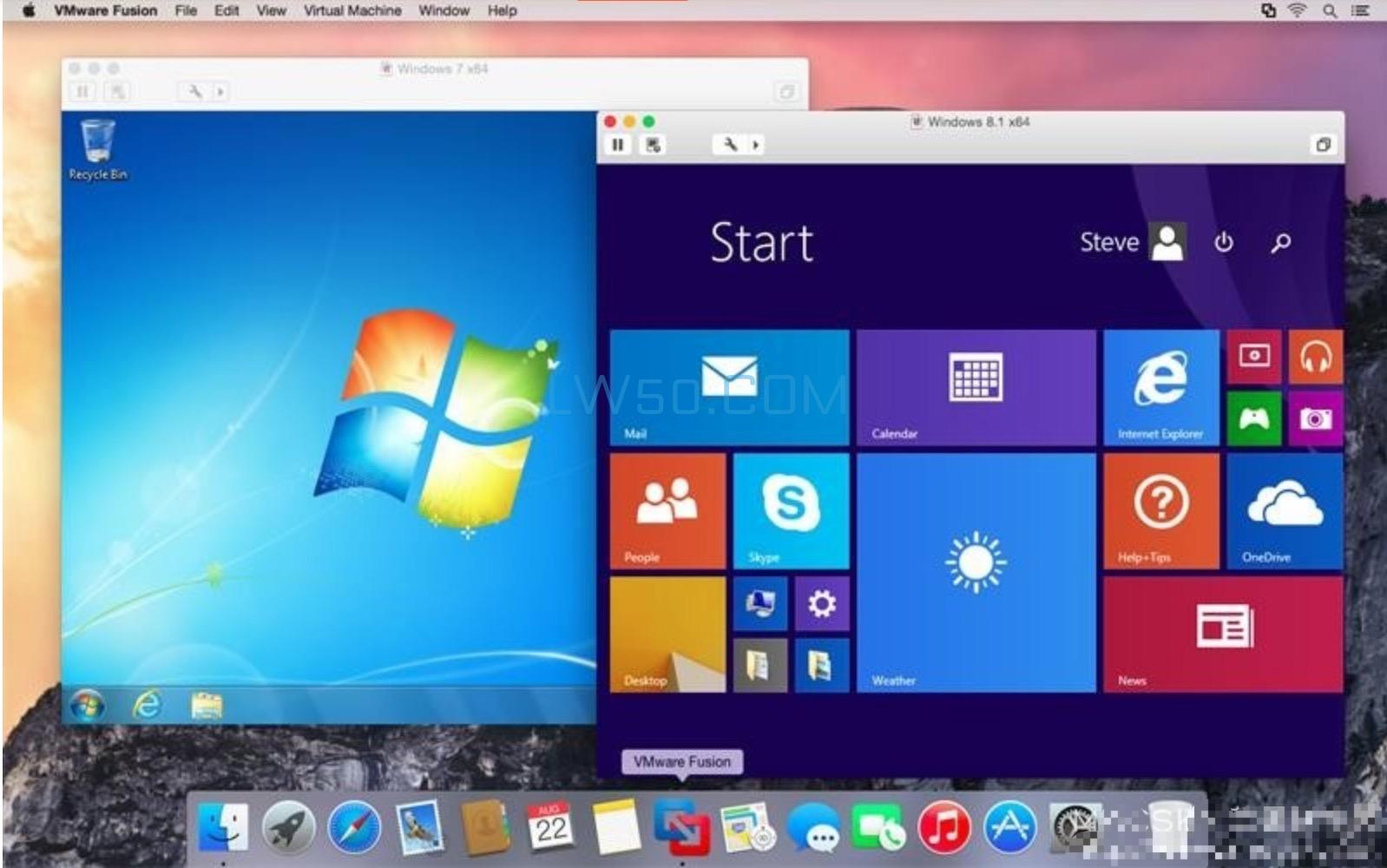Viewport: 1387px width, 868px height.
Task: Click the Wi-Fi status icon
Action: [x=1297, y=10]
